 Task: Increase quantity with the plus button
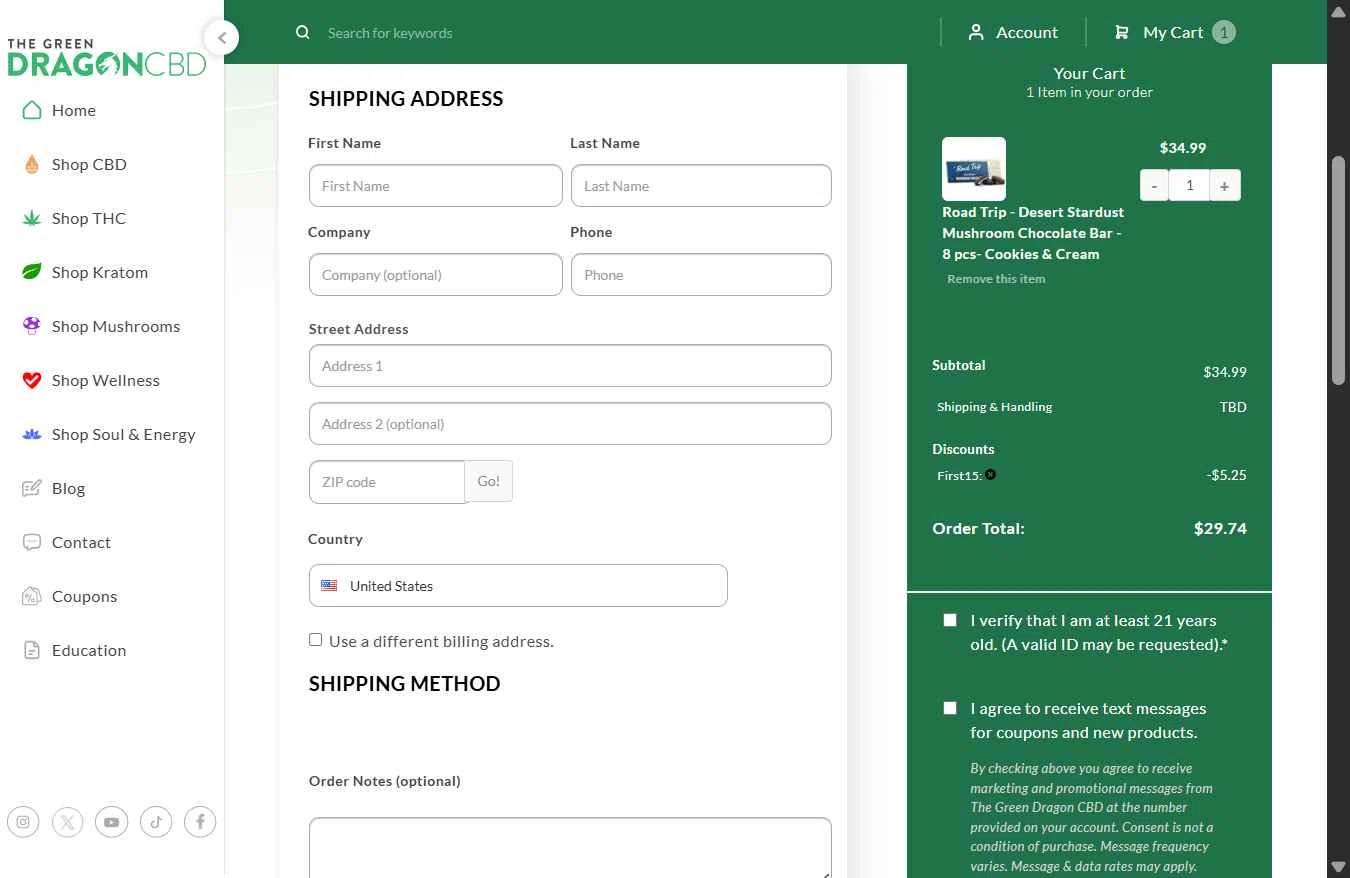pyautogui.click(x=1224, y=185)
